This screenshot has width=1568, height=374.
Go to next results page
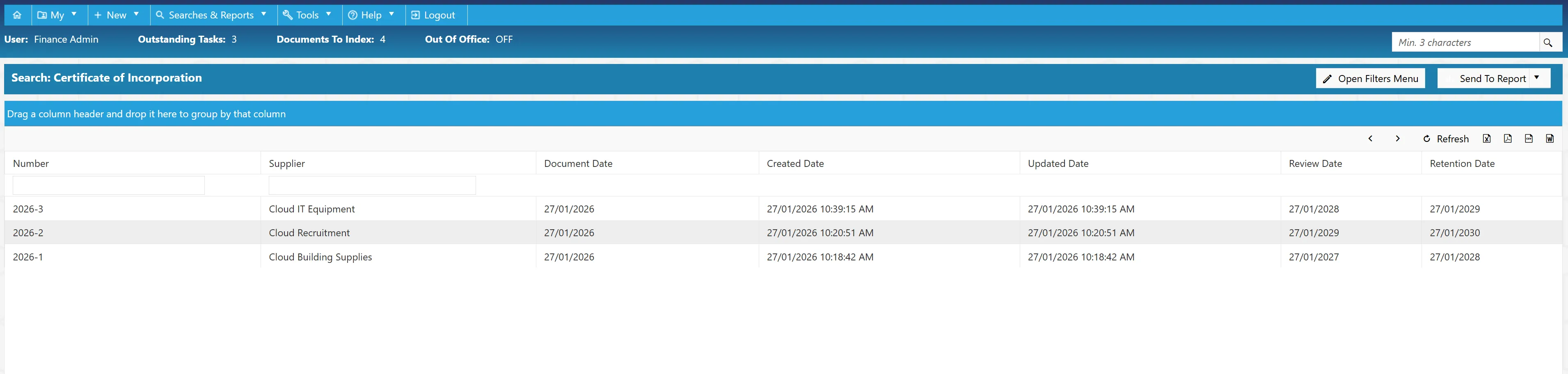[1398, 139]
